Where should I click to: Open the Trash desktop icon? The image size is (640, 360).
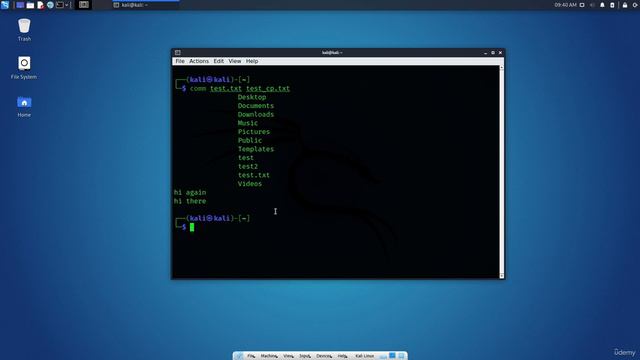pyautogui.click(x=24, y=30)
